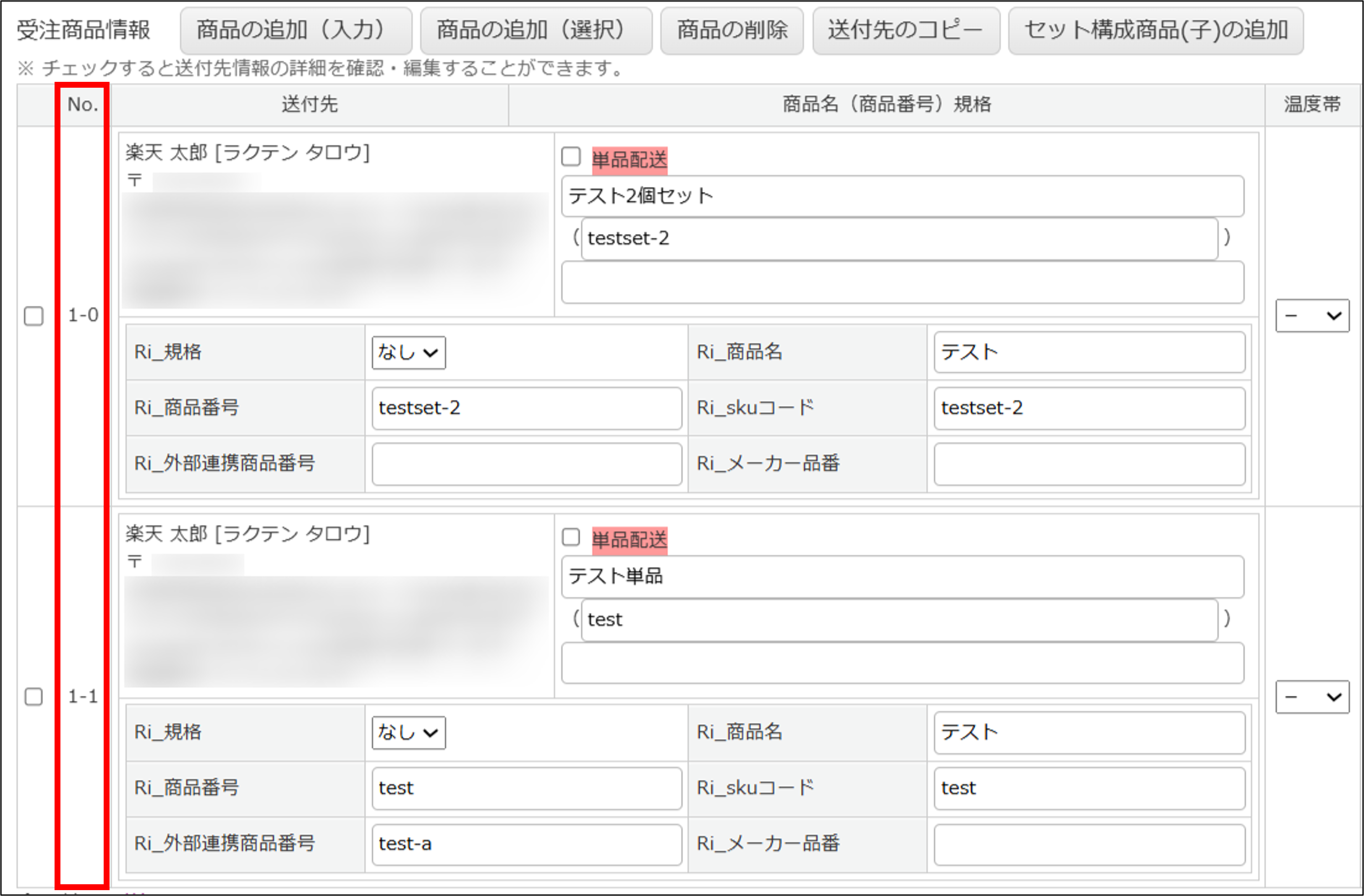Click Ri_skuコード label in row 1-1
The width and height of the screenshot is (1364, 896).
tap(755, 788)
